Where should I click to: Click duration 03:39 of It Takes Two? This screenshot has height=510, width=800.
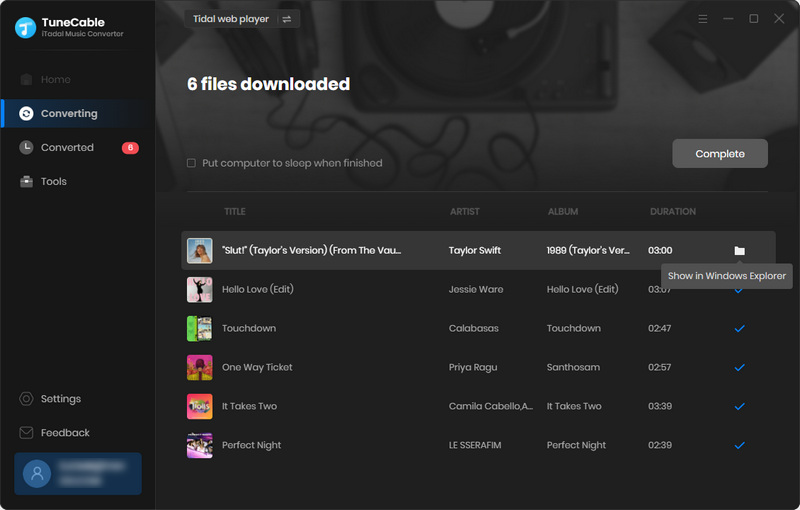click(660, 406)
